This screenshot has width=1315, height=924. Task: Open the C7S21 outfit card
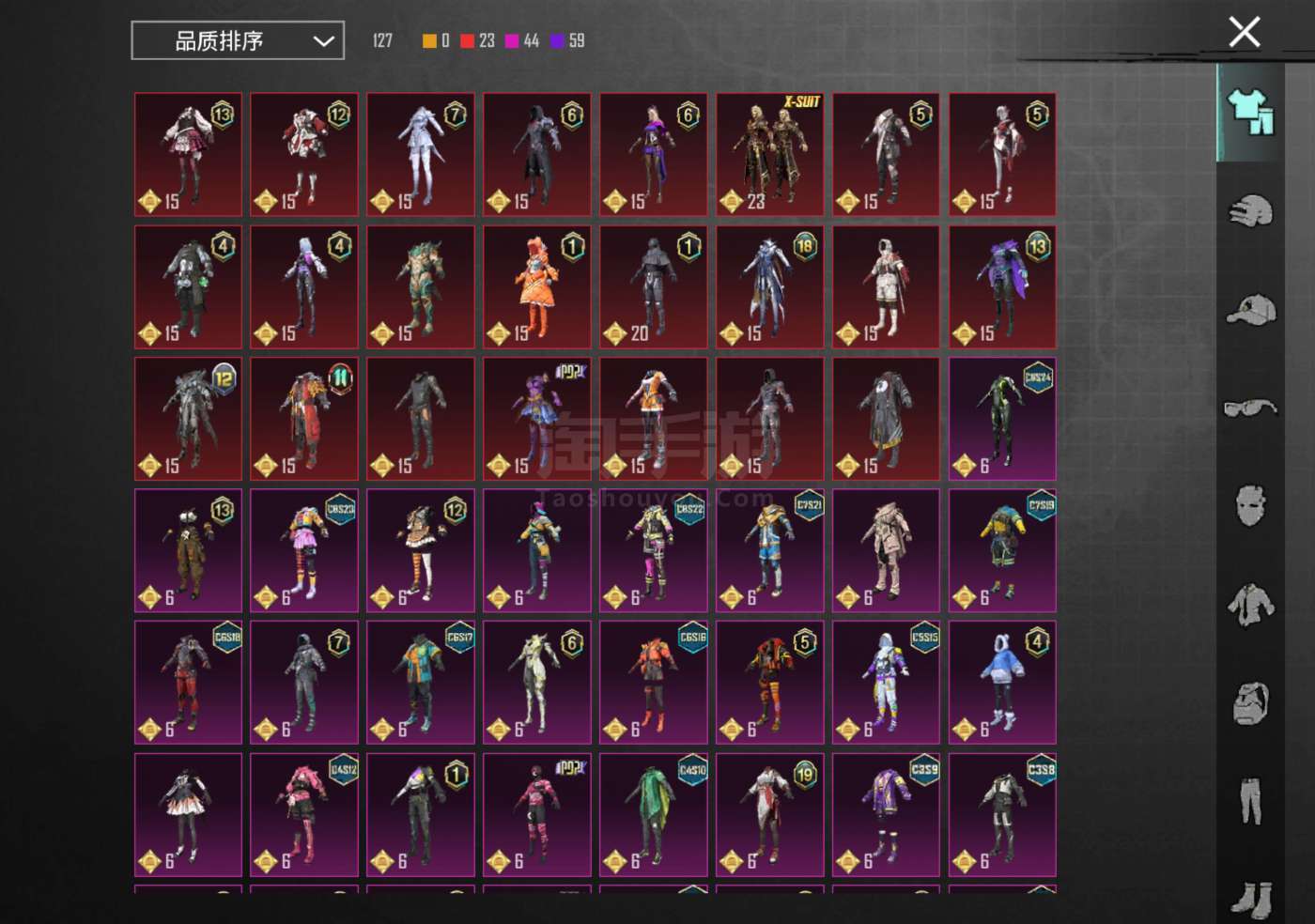coord(770,551)
